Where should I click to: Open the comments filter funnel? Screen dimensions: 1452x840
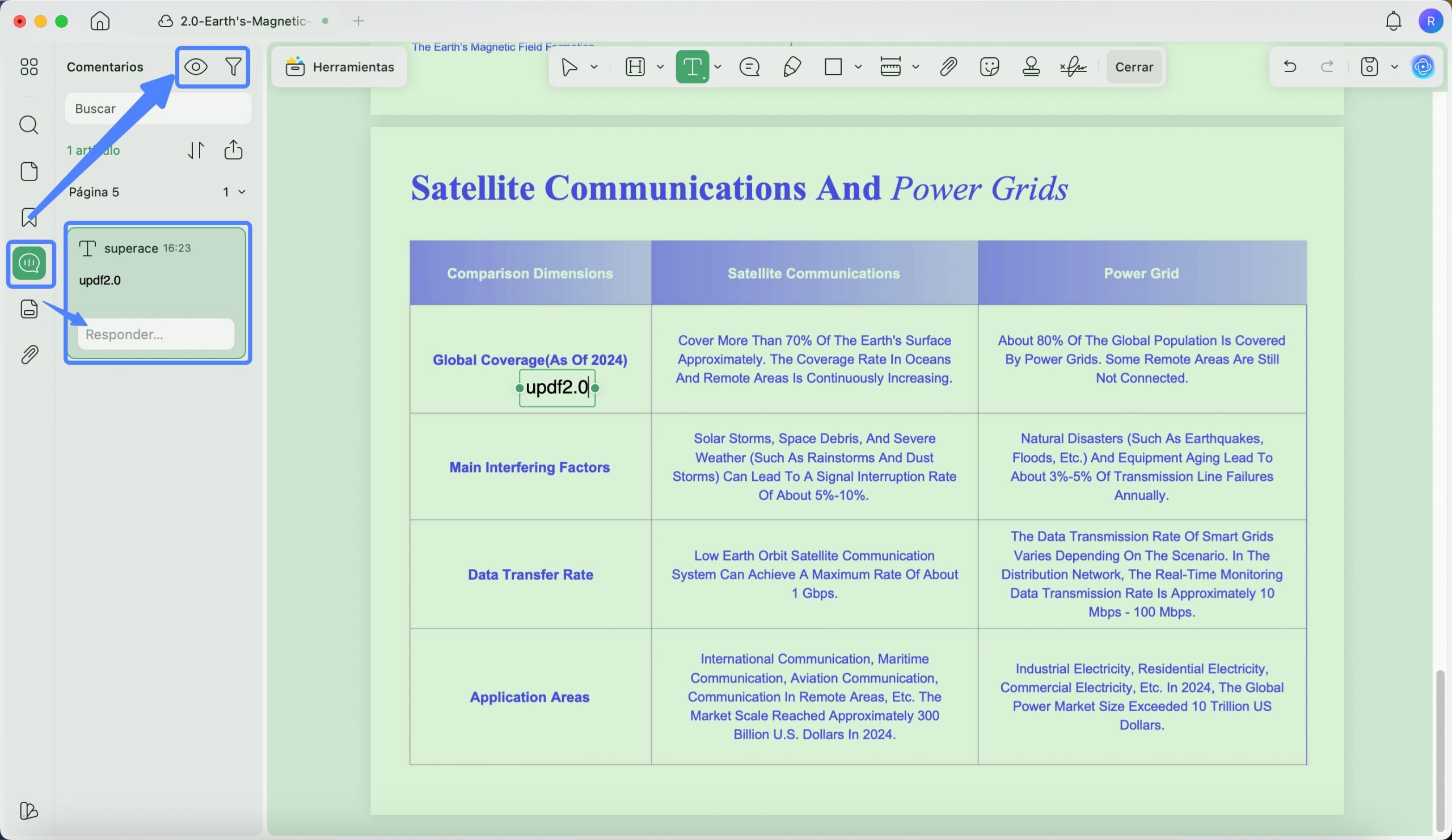click(x=233, y=67)
